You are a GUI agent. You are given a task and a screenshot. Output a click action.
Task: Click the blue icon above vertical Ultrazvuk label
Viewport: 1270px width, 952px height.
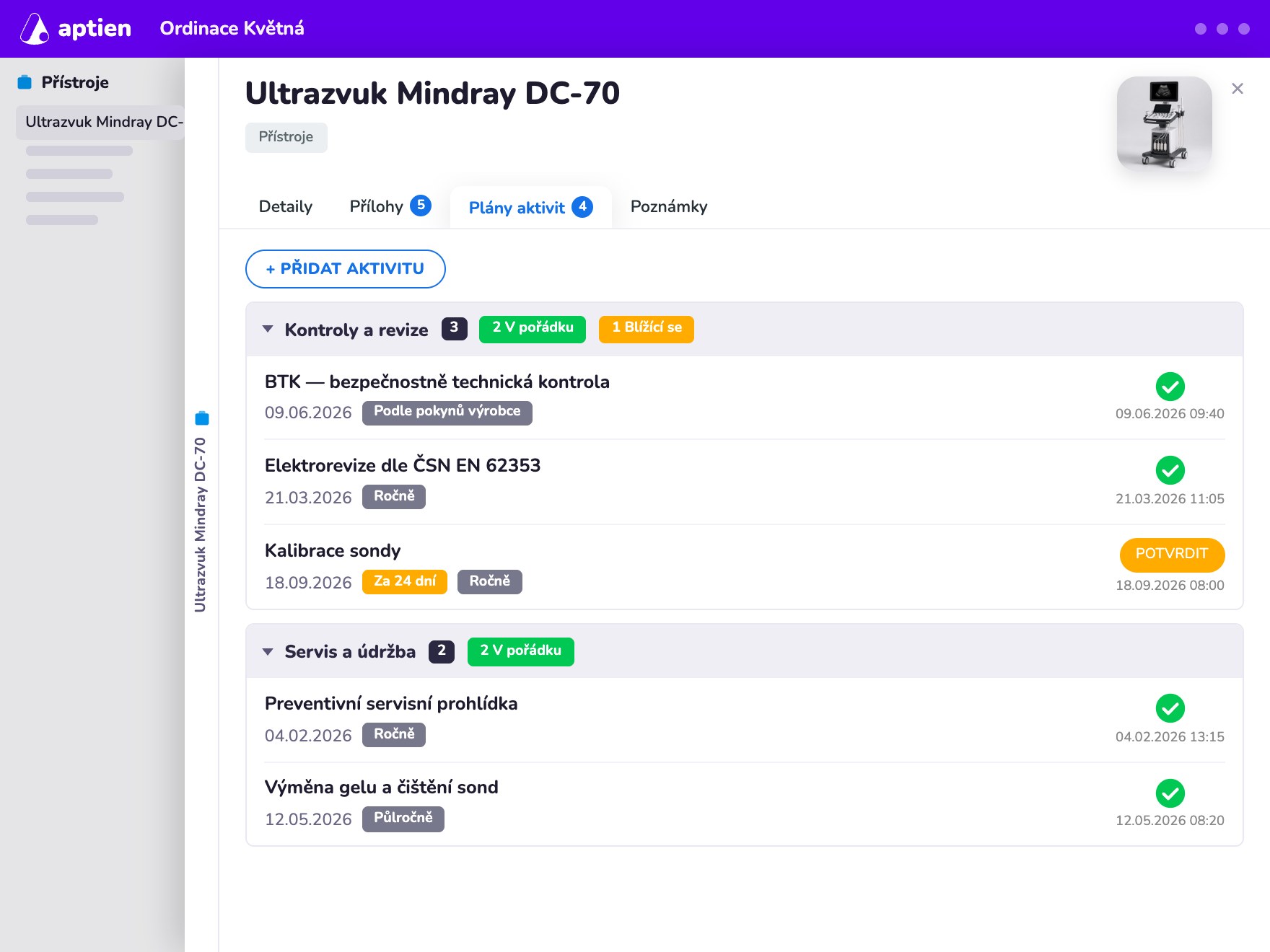[202, 418]
